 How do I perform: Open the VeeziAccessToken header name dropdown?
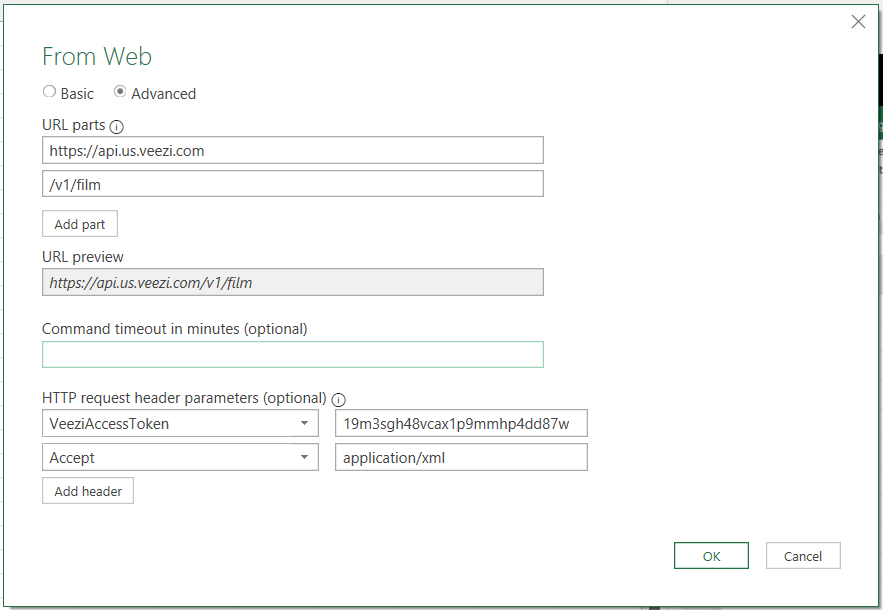[303, 423]
